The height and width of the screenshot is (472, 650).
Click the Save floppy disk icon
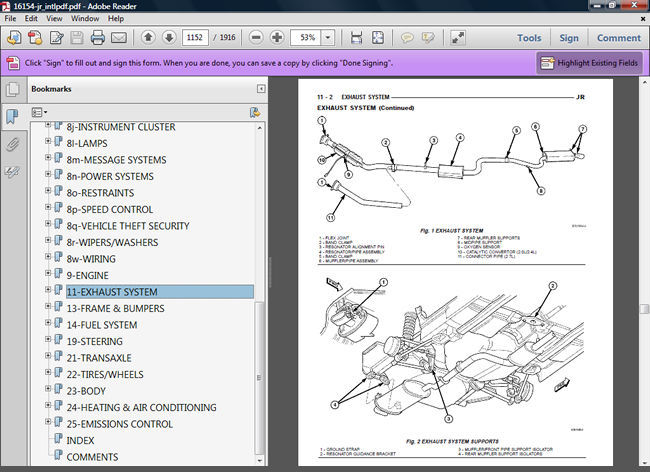click(77, 38)
